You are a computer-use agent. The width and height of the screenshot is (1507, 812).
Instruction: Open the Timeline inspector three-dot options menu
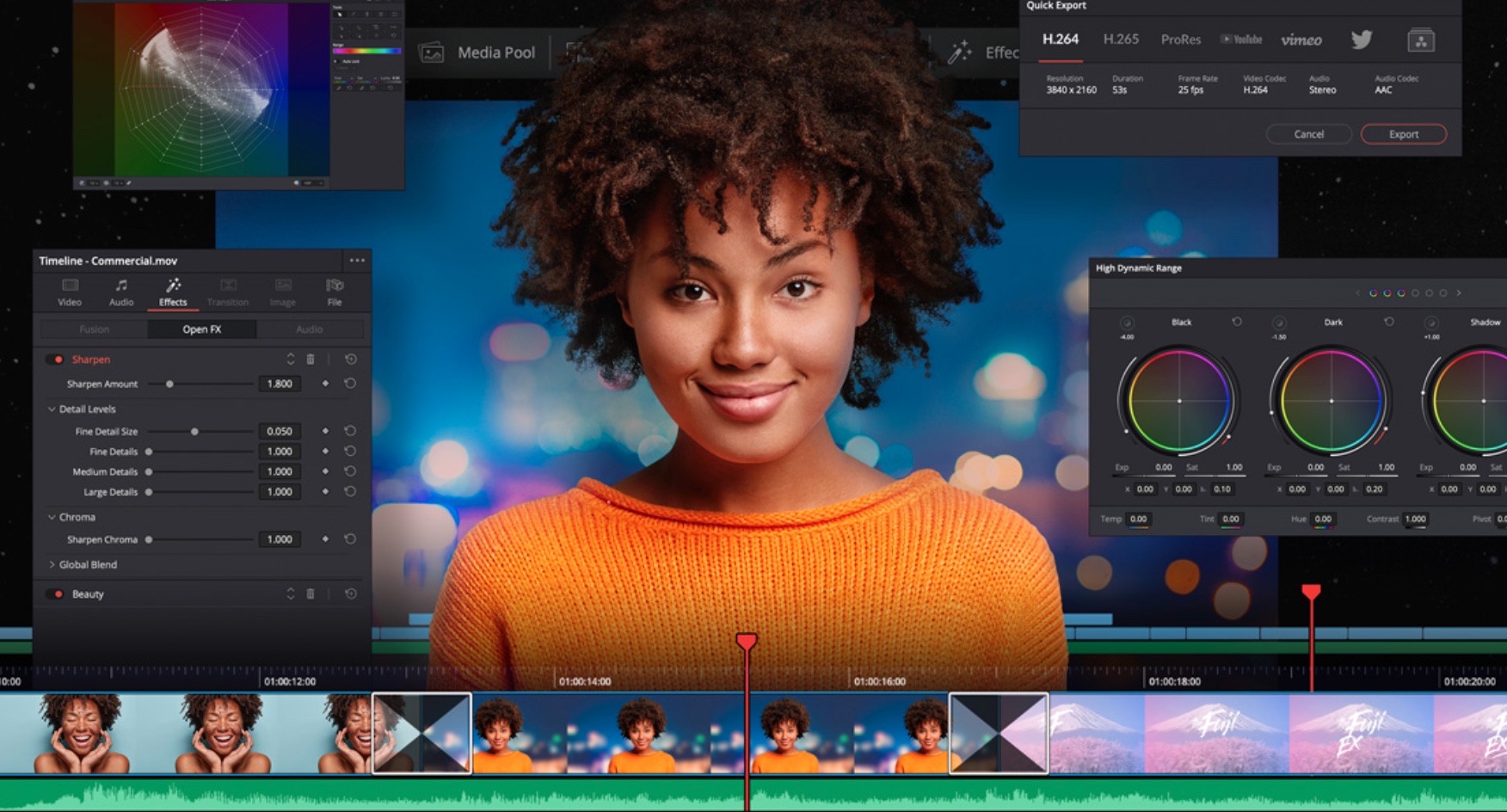(x=357, y=261)
